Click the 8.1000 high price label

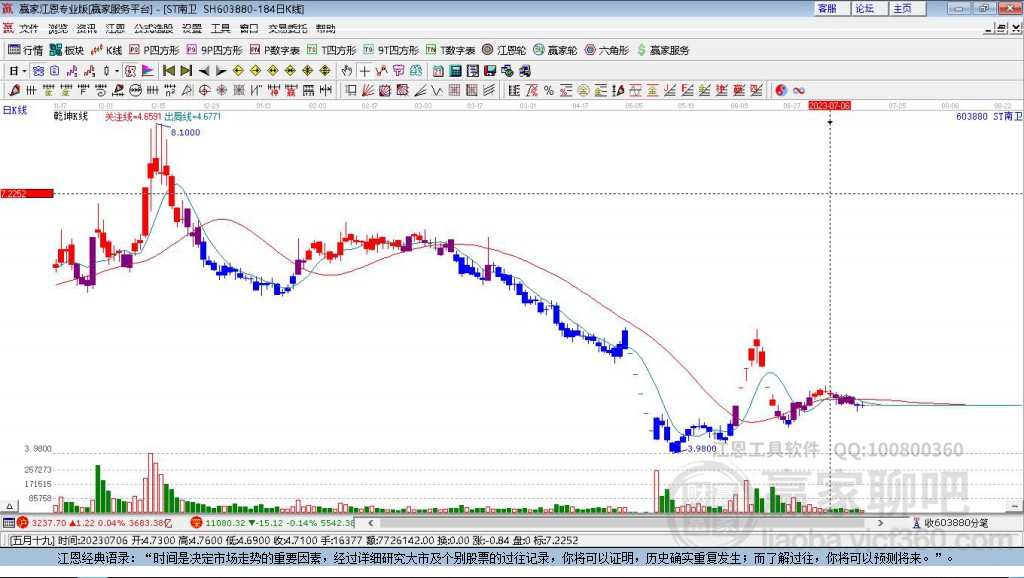pos(185,133)
